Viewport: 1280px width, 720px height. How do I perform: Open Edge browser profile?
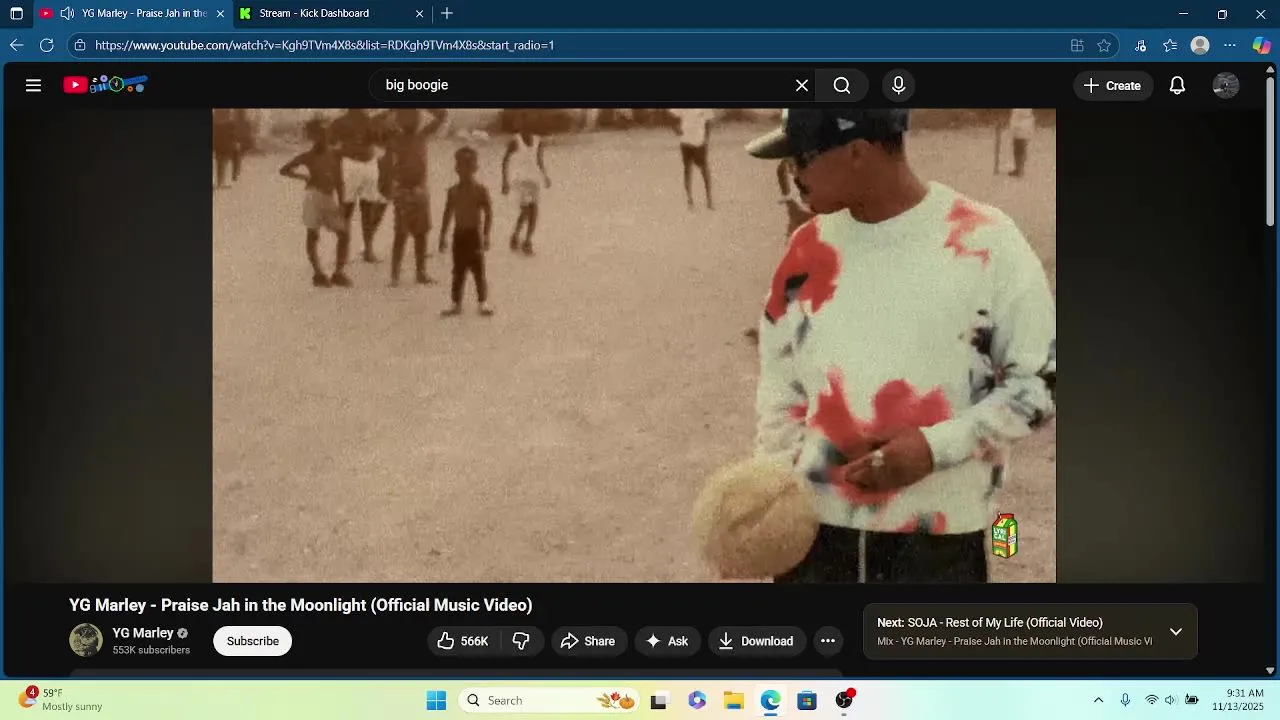pyautogui.click(x=1200, y=45)
